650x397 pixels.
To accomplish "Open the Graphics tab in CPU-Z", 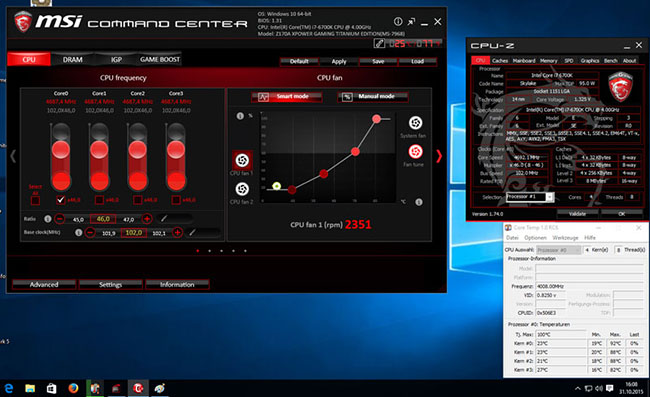I will coord(589,61).
